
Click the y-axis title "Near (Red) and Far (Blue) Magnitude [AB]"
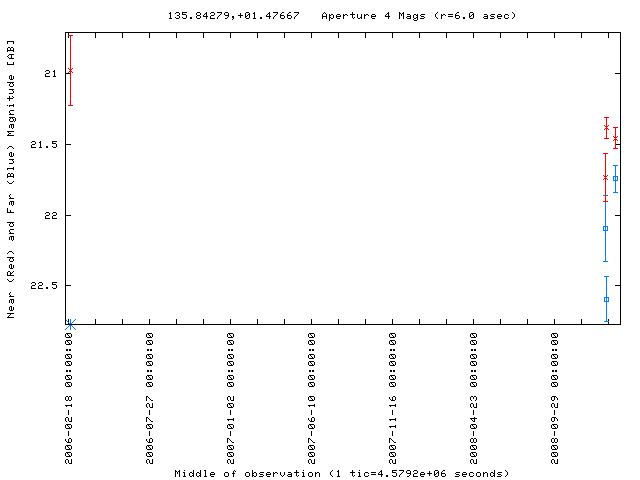11,179
